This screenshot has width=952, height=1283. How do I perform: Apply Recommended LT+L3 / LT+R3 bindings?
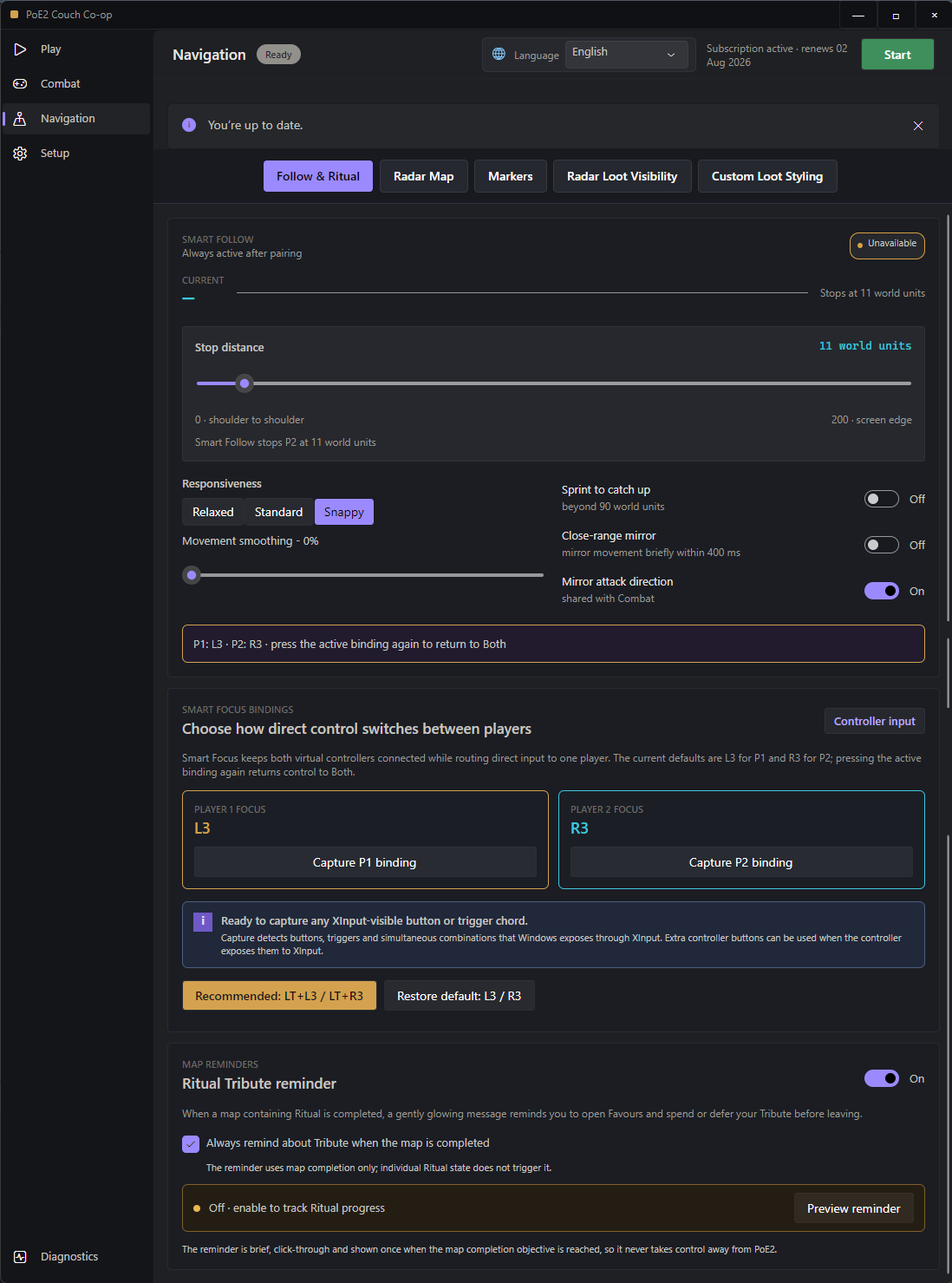coord(279,996)
